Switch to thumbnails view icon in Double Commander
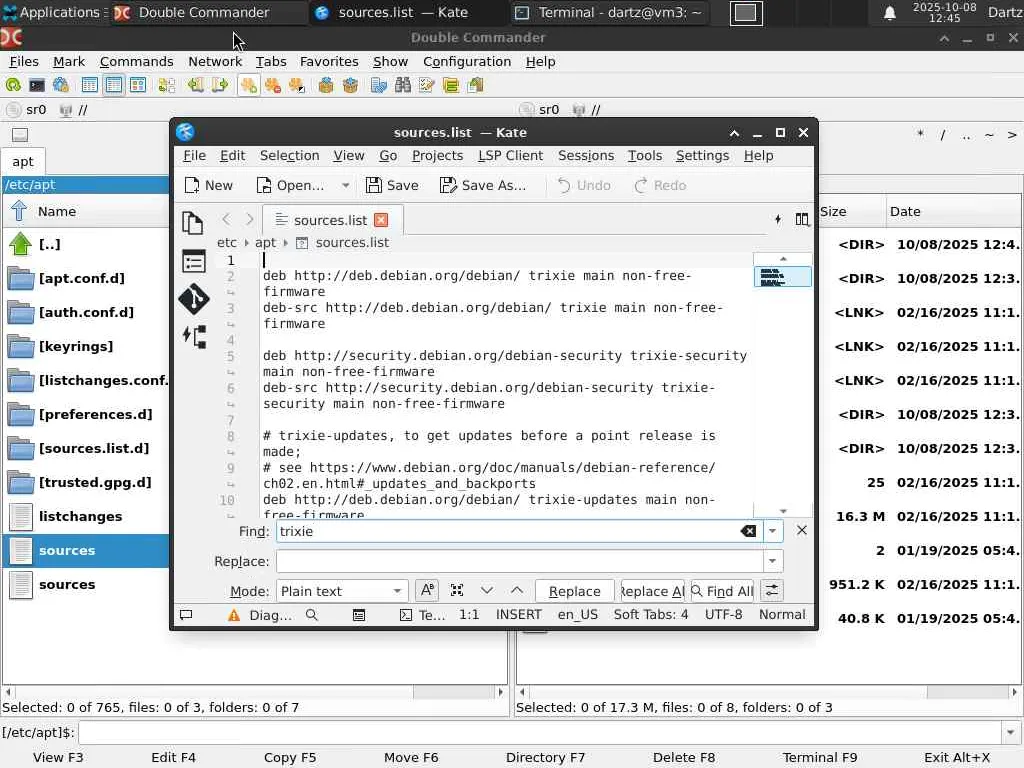Viewport: 1024px width, 768px height. (138, 85)
